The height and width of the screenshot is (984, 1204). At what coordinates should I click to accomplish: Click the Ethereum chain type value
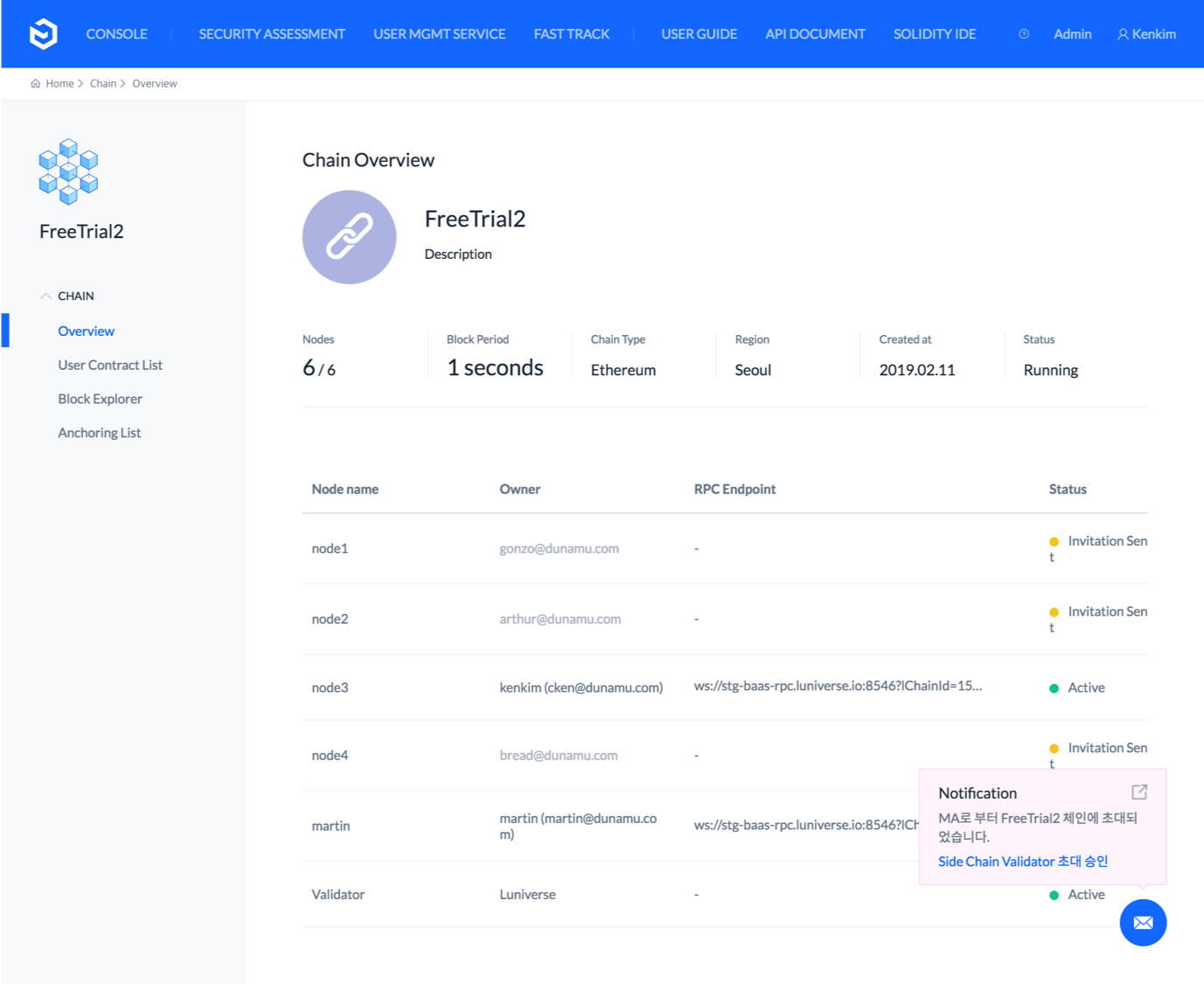(x=623, y=370)
